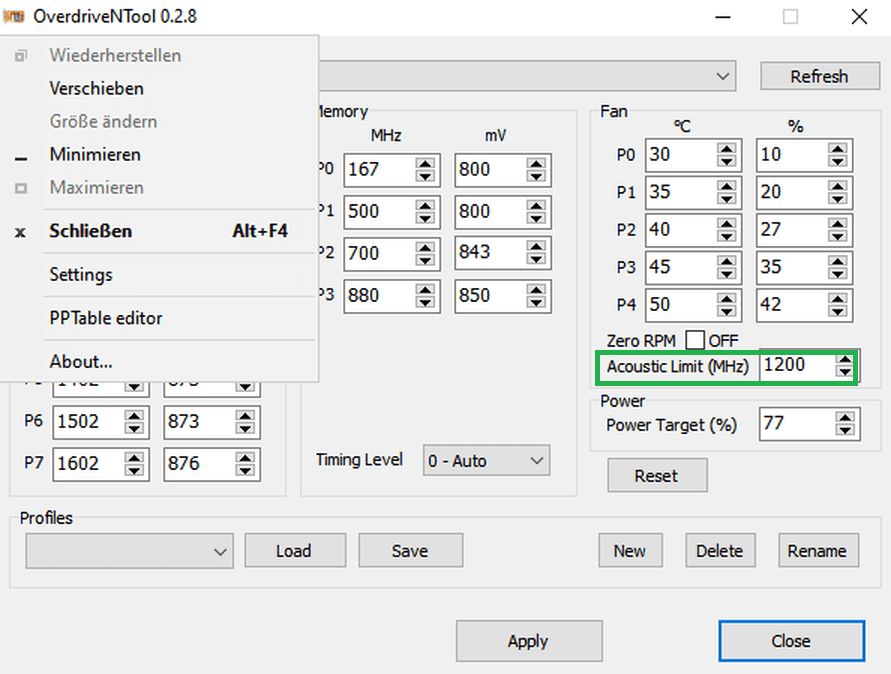
Task: Open the Timing Level dropdown
Action: click(x=486, y=460)
